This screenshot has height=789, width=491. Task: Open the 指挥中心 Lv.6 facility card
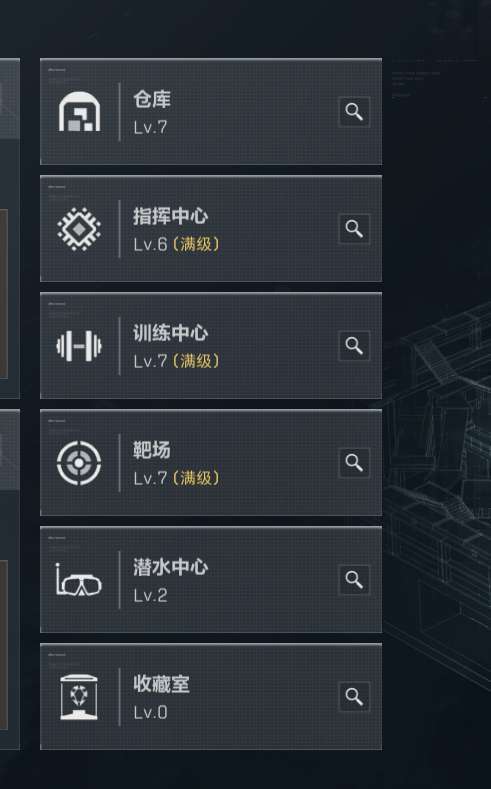(211, 228)
